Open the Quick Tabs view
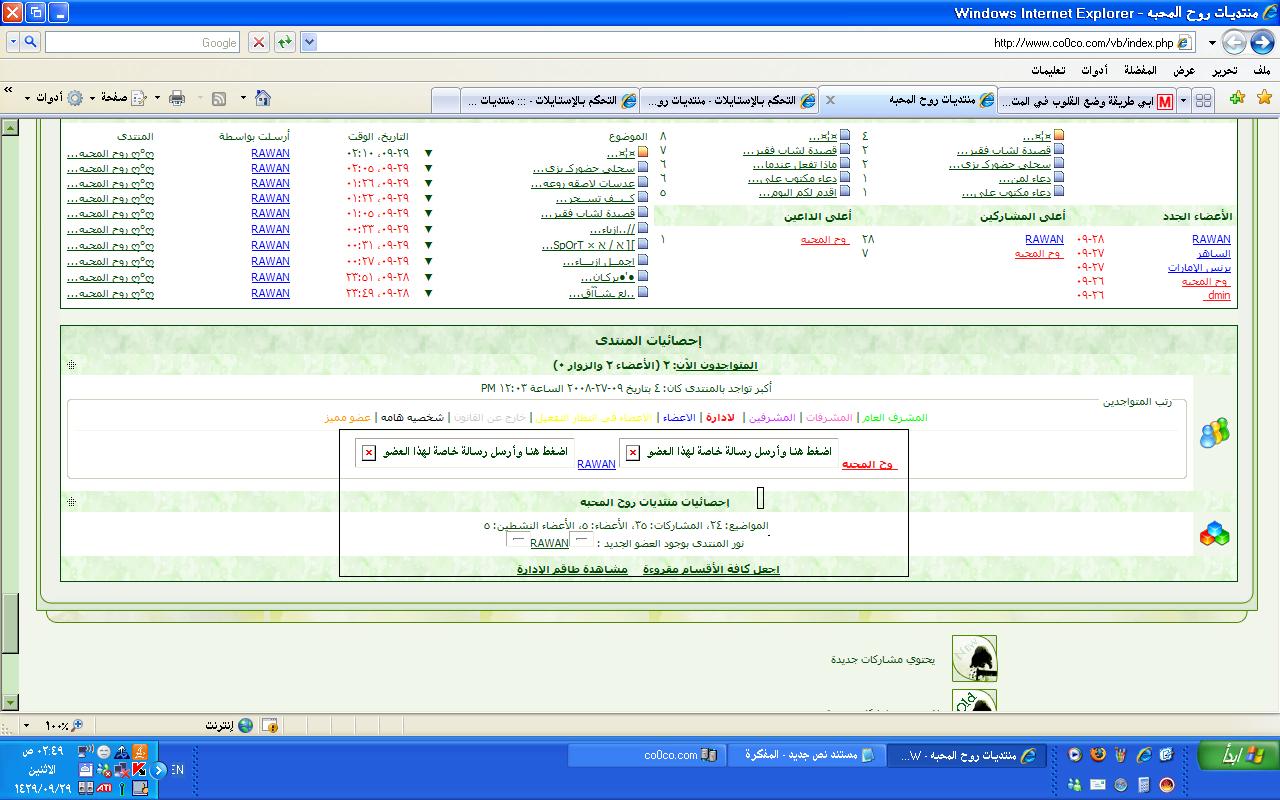Viewport: 1280px width, 800px height. [x=1204, y=101]
